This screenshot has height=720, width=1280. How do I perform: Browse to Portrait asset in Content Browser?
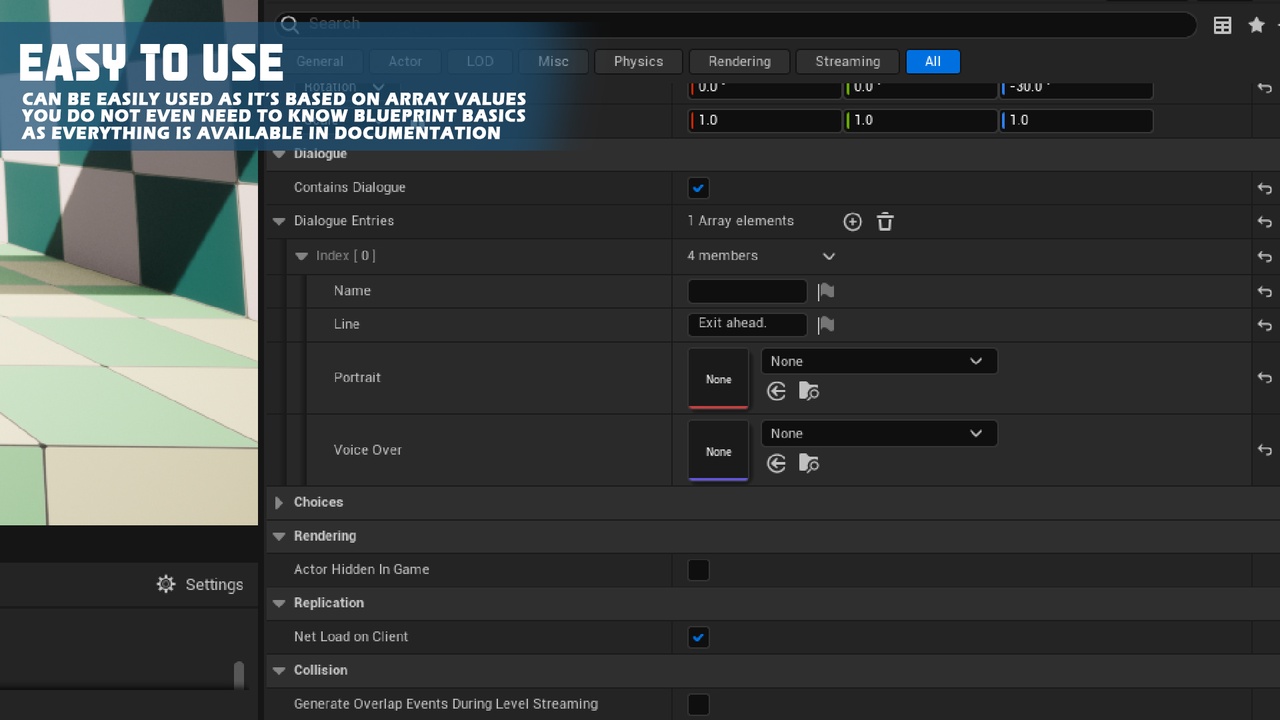(808, 391)
